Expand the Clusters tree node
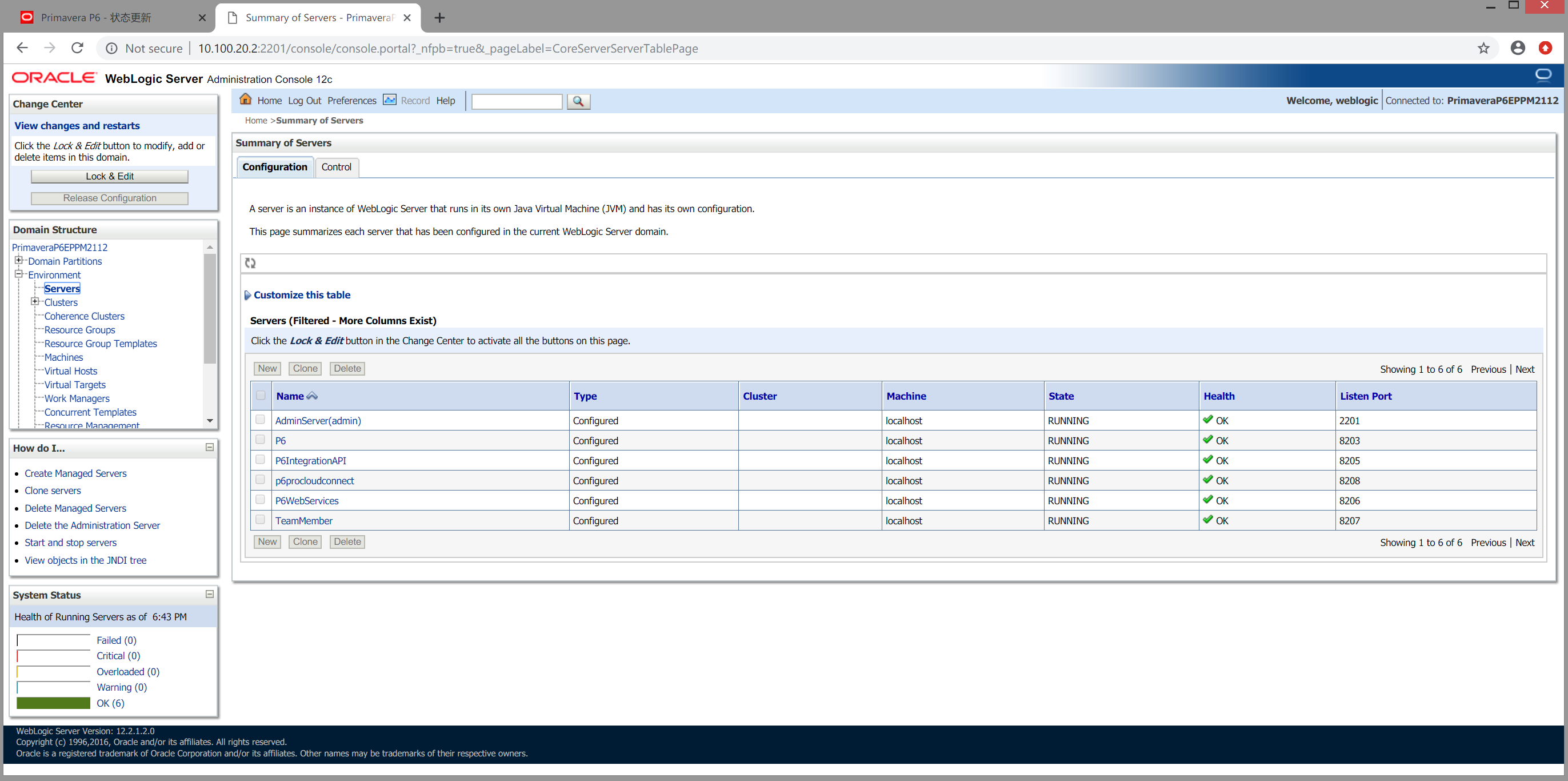Viewport: 1568px width, 781px height. click(35, 301)
